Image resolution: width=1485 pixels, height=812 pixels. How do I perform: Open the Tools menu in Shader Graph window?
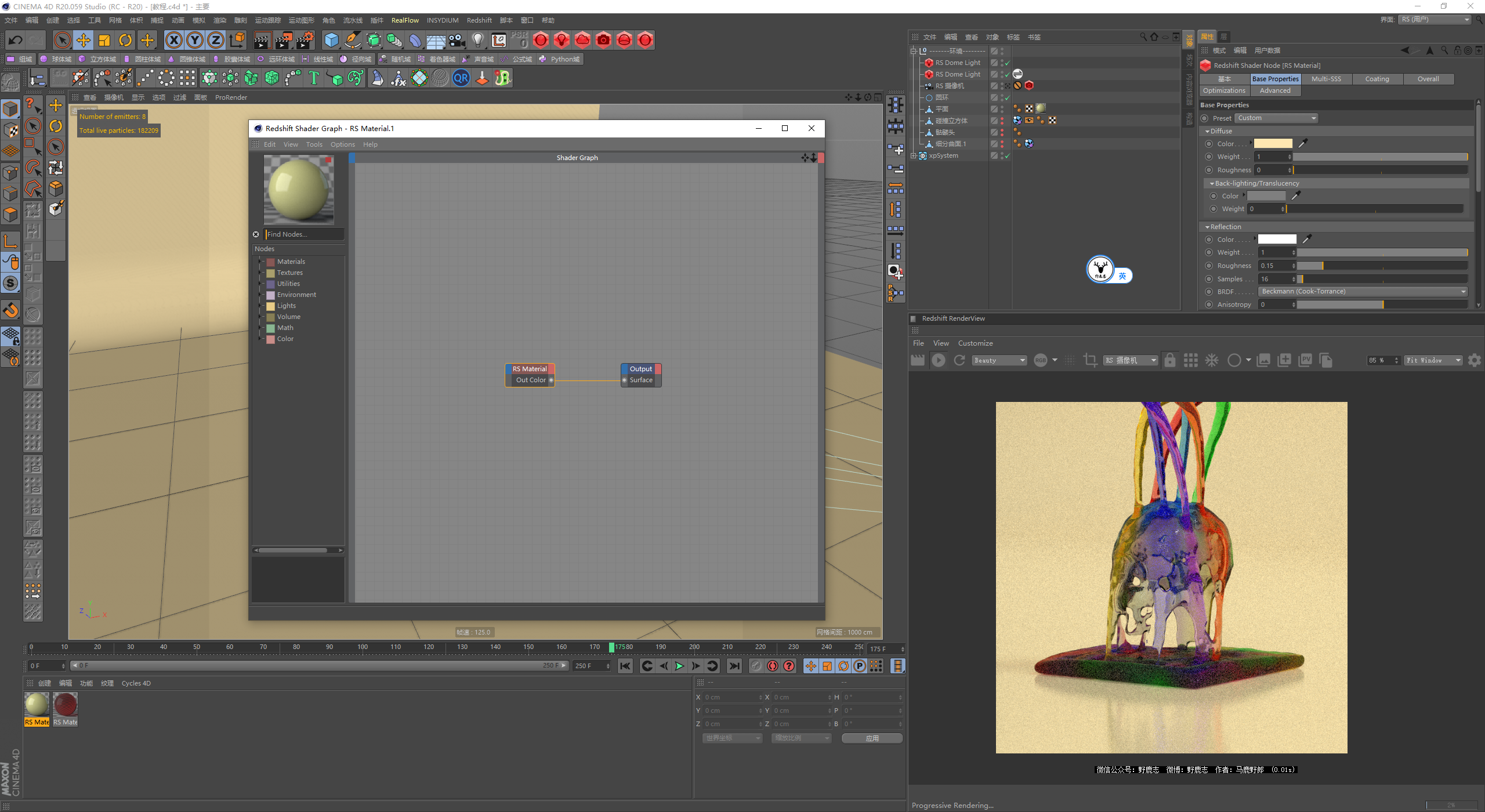pos(314,144)
